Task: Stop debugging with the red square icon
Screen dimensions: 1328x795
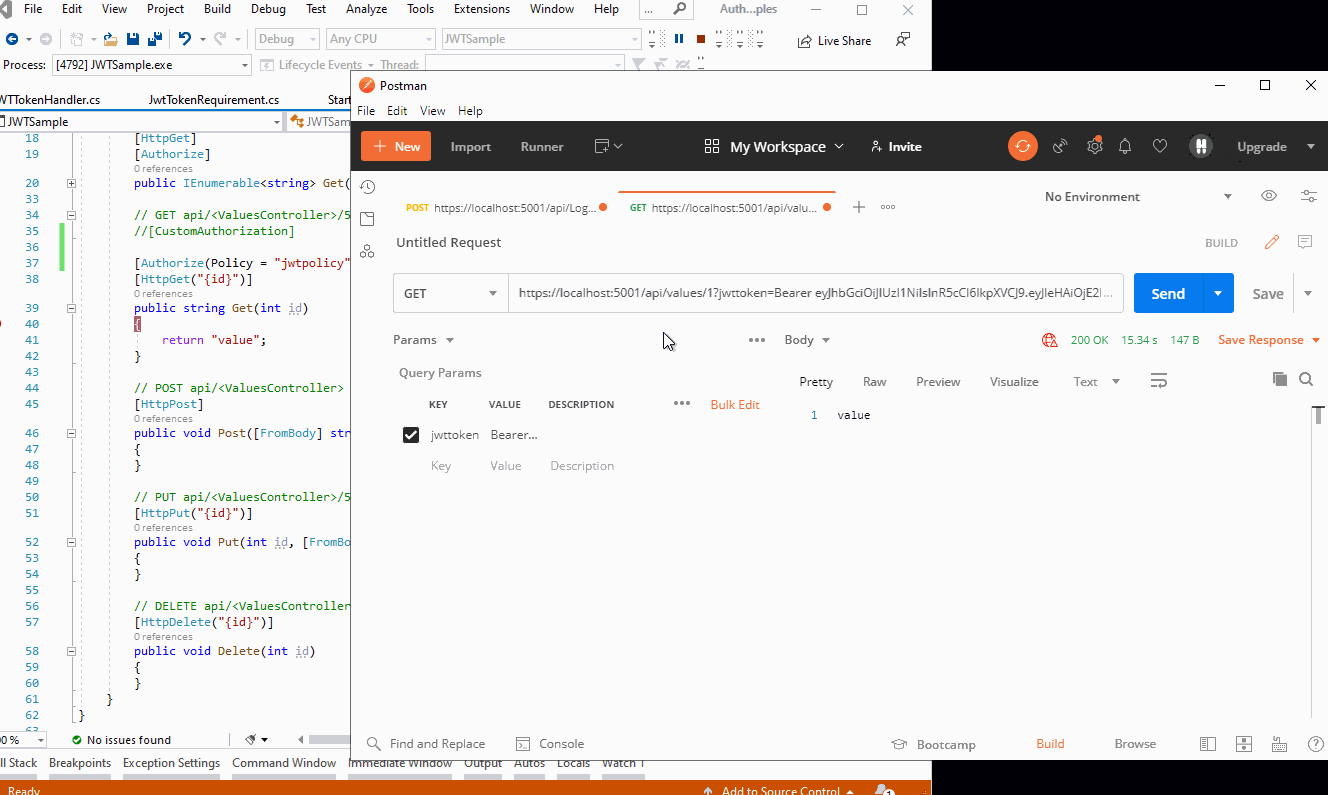Action: [701, 39]
